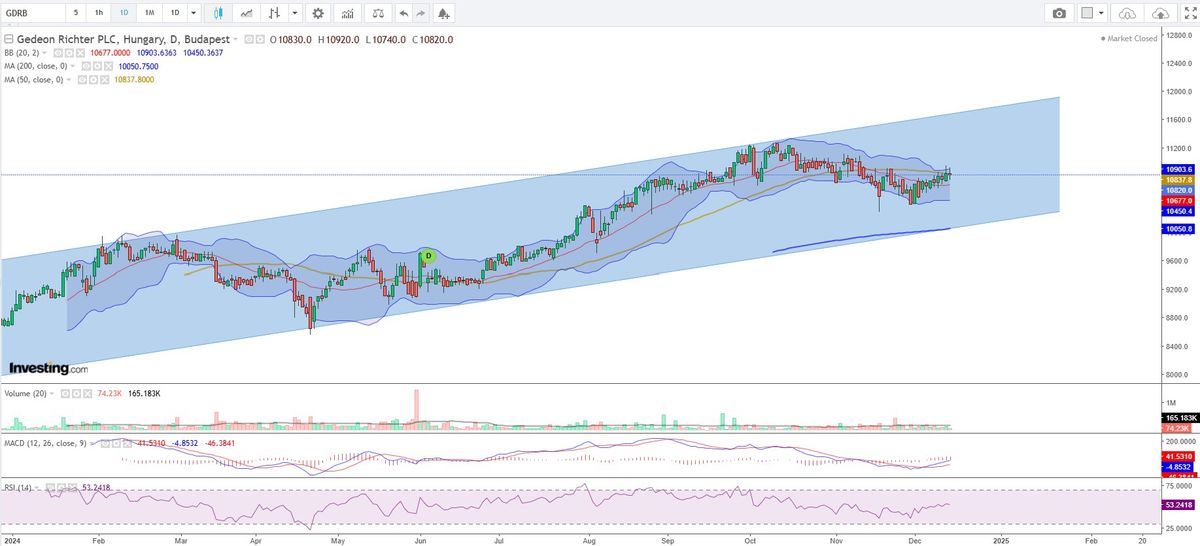This screenshot has height=546, width=1200.
Task: Click the 53.2418 RSI value label
Action: [1180, 507]
